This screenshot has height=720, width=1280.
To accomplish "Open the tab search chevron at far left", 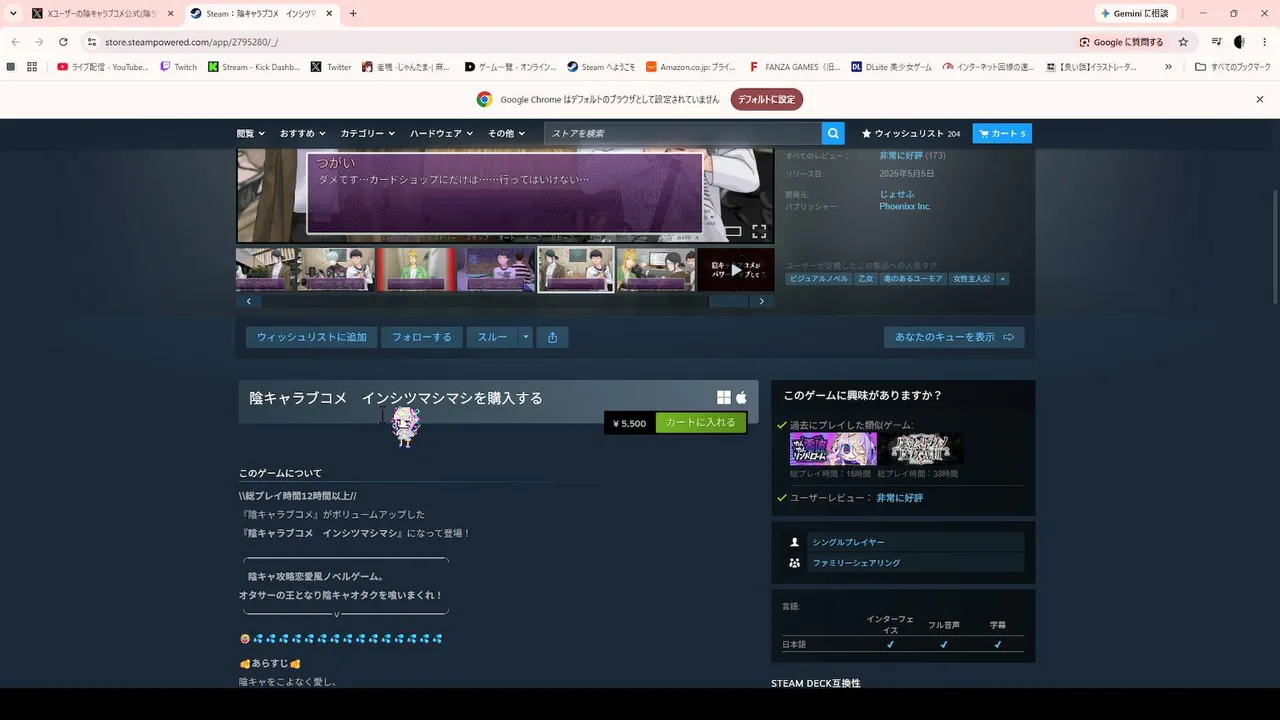I will click(x=13, y=14).
